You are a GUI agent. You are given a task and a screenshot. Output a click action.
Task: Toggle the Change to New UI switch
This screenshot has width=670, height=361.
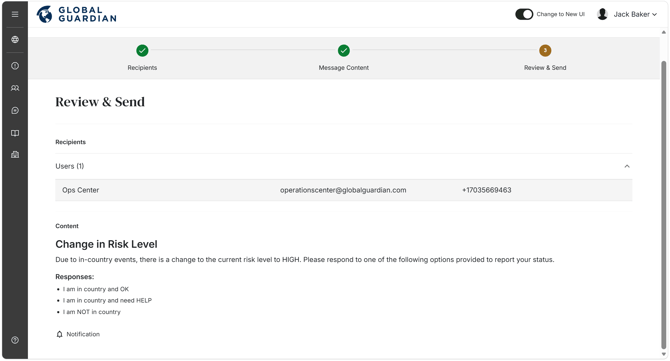coord(524,14)
